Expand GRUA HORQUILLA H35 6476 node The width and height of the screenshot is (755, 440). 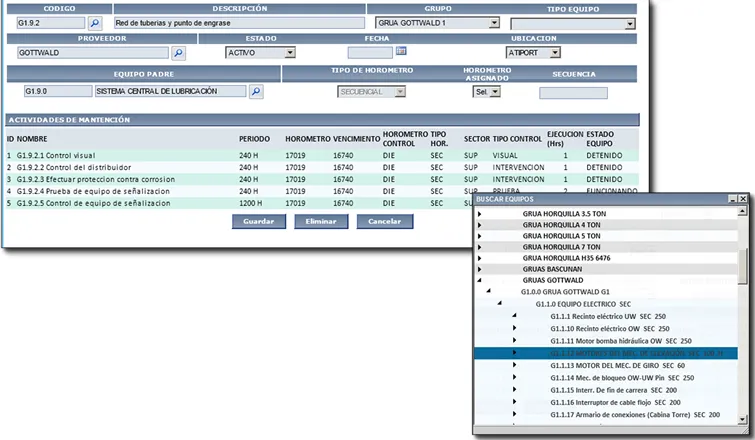tap(479, 258)
